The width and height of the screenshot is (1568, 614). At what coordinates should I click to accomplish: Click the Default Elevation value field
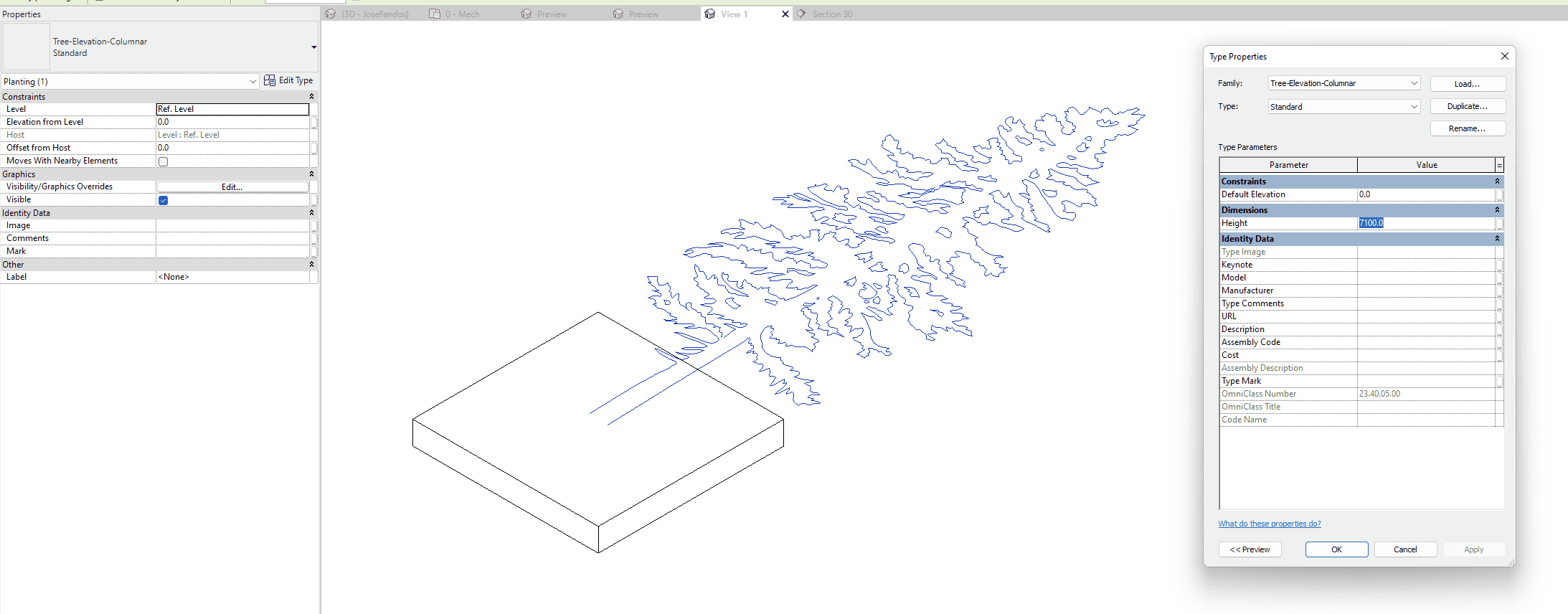1426,194
